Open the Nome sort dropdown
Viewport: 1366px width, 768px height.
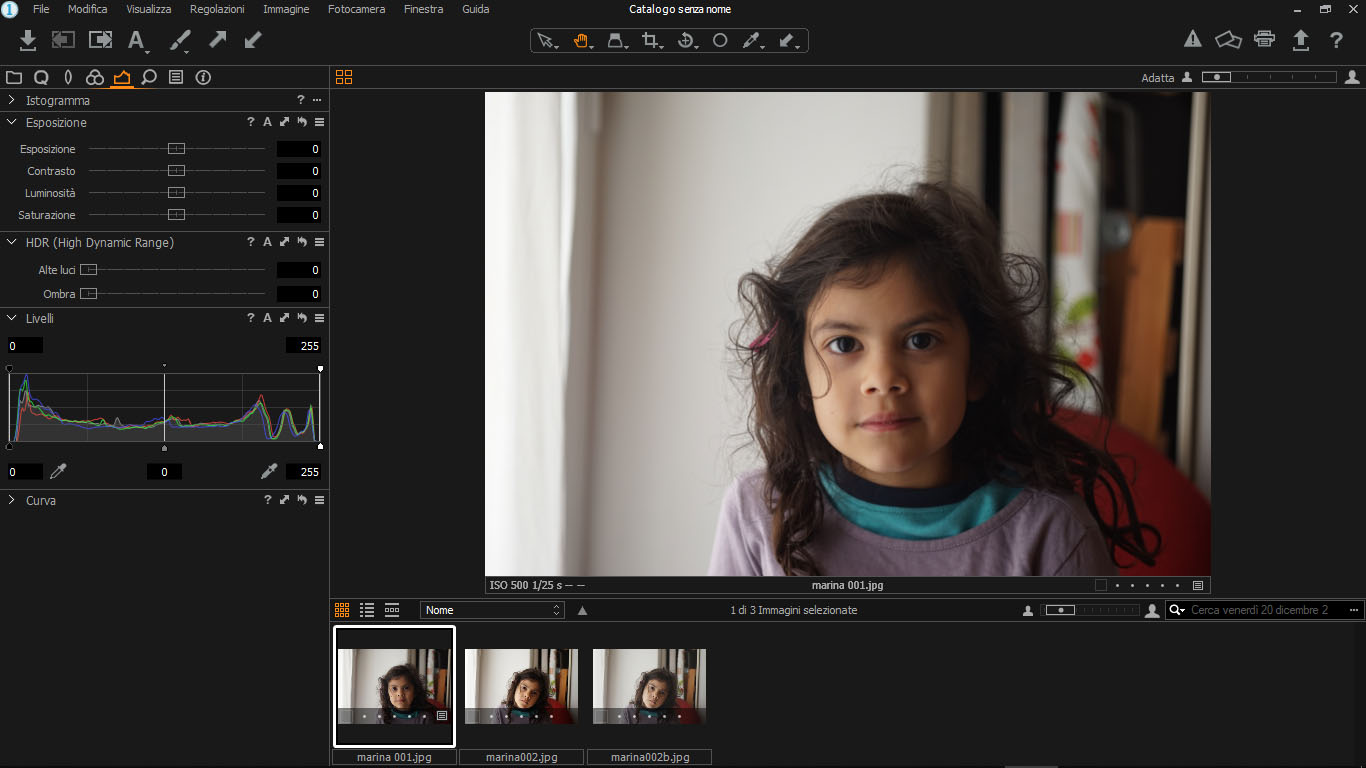492,610
